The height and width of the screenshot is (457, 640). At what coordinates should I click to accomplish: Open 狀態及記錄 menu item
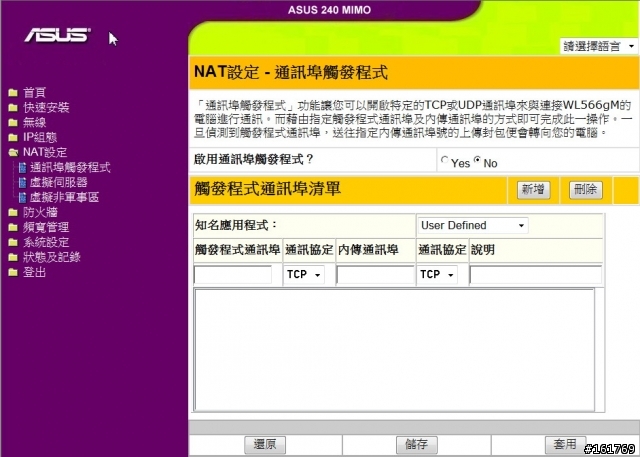point(51,257)
